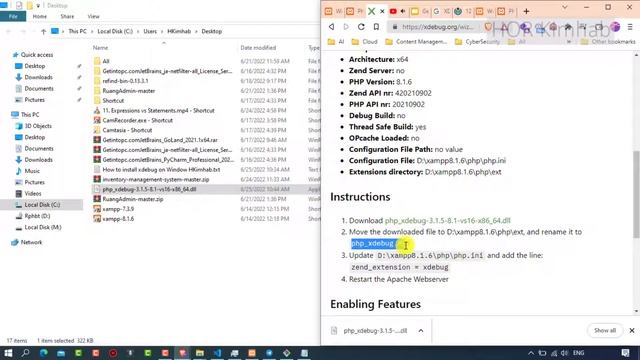Click the browser address bar
Screen dimensions: 640x360
click(437, 27)
